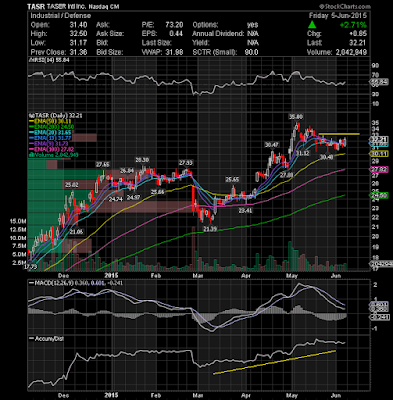Click the P/E value 73.20
The width and height of the screenshot is (393, 400).
pos(174,25)
